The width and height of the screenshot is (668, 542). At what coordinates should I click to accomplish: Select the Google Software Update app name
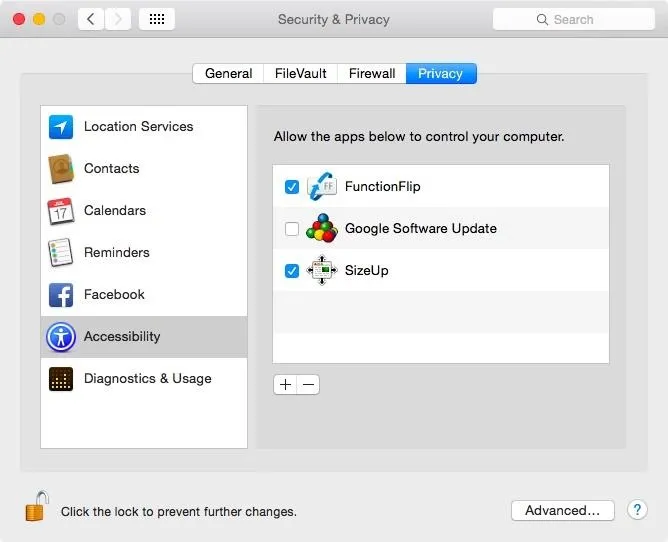pyautogui.click(x=421, y=228)
